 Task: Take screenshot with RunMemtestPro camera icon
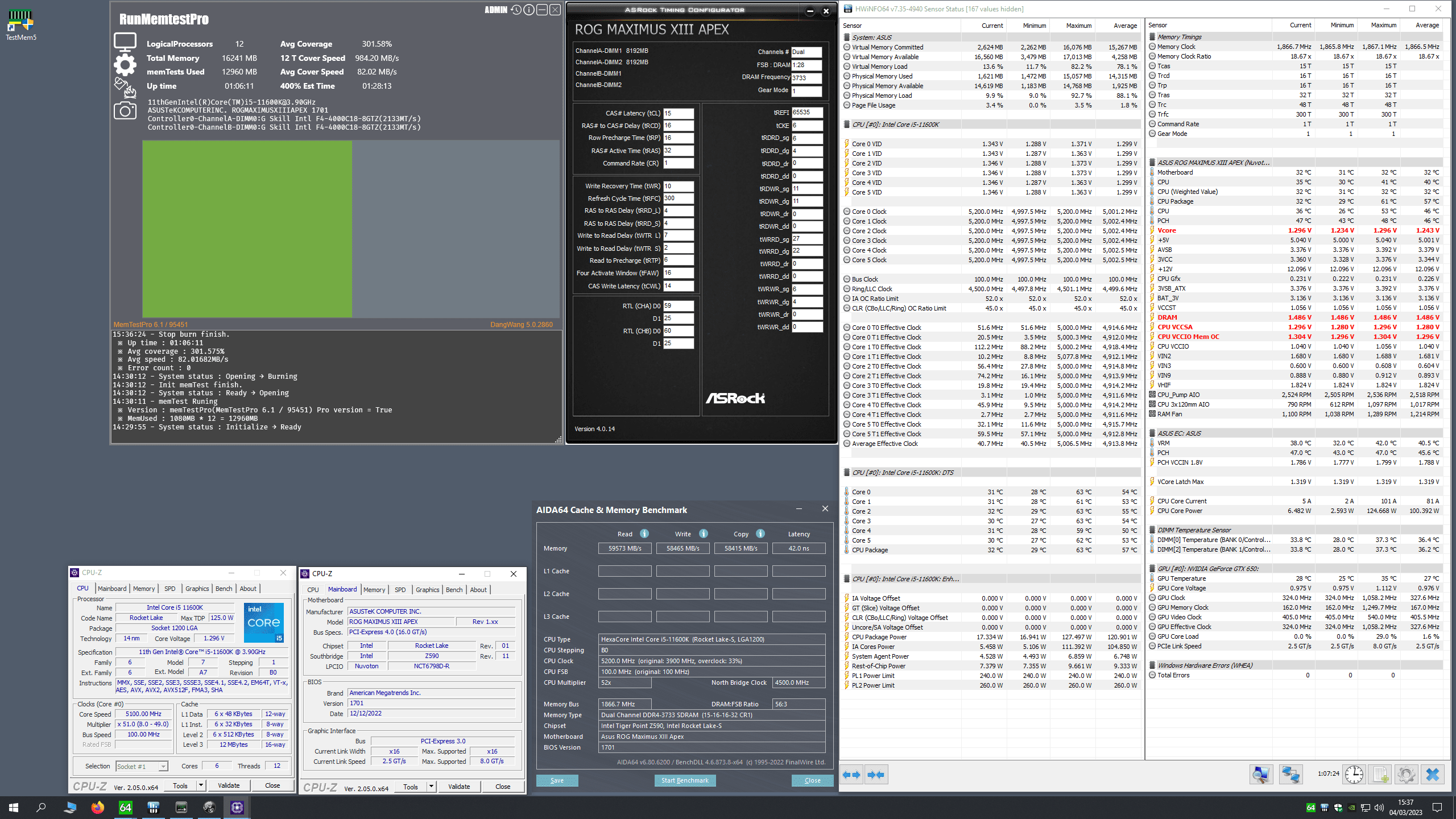point(125,110)
